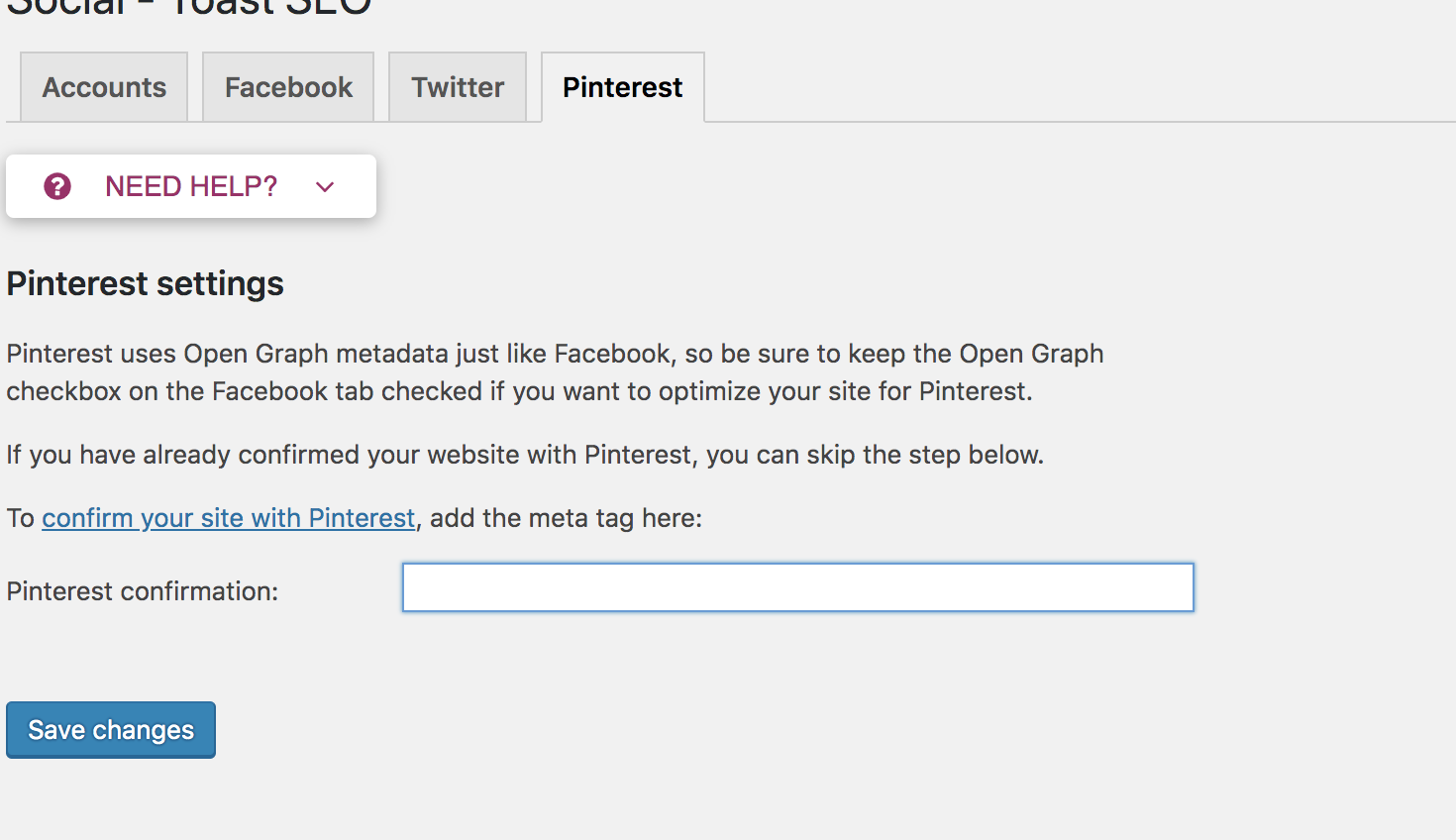
Task: Click the purple question mark help icon
Action: point(57,186)
